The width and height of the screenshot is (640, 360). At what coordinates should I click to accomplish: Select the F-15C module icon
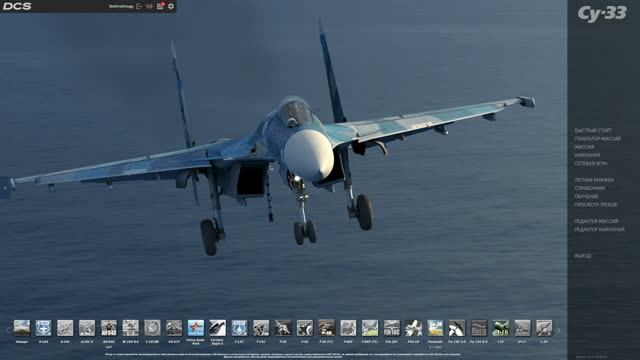pyautogui.click(x=239, y=328)
